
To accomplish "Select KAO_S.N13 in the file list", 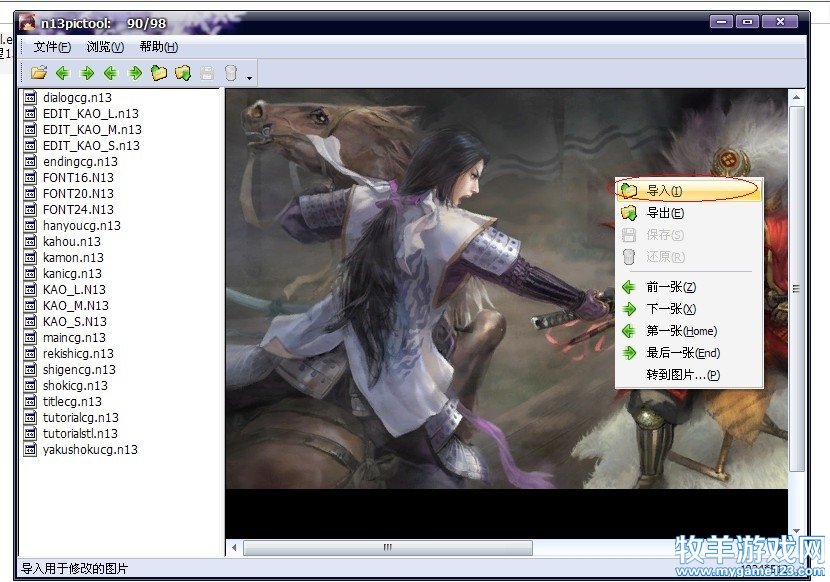I will coord(75,321).
